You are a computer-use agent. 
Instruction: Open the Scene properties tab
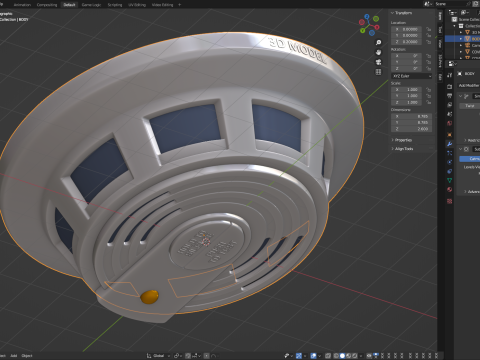[x=449, y=114]
